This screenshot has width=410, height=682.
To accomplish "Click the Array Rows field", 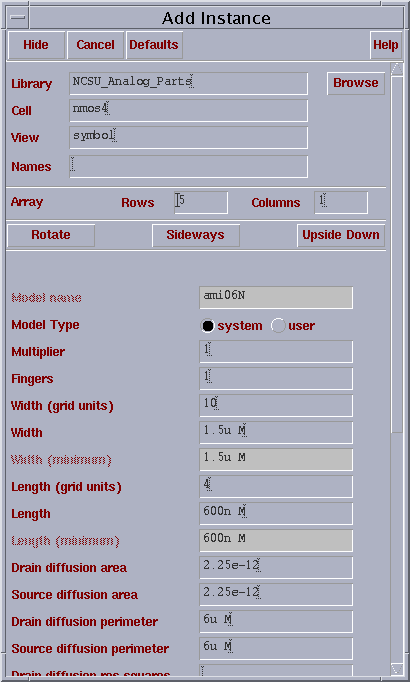I will [x=201, y=203].
